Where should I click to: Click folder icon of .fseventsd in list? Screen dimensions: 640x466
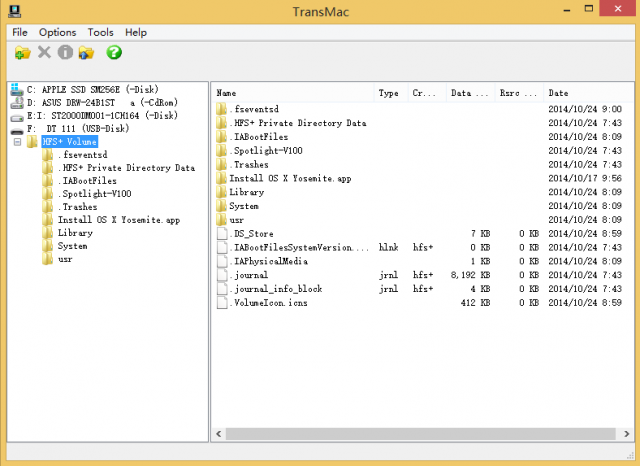(x=221, y=109)
